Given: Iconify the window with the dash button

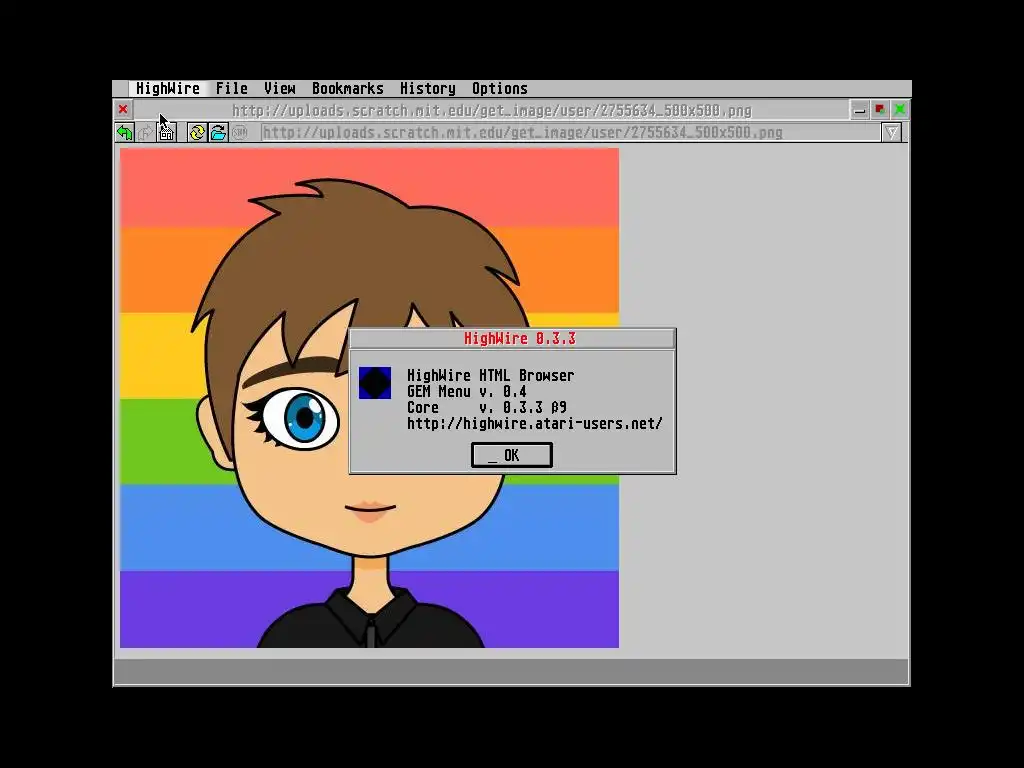Looking at the screenshot, I should 859,110.
